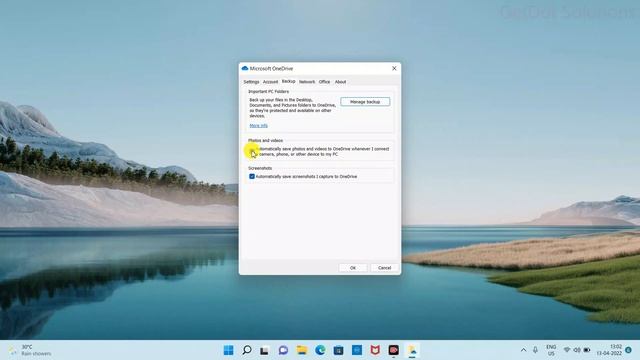Open the About tab
The width and height of the screenshot is (640, 360).
coord(340,82)
